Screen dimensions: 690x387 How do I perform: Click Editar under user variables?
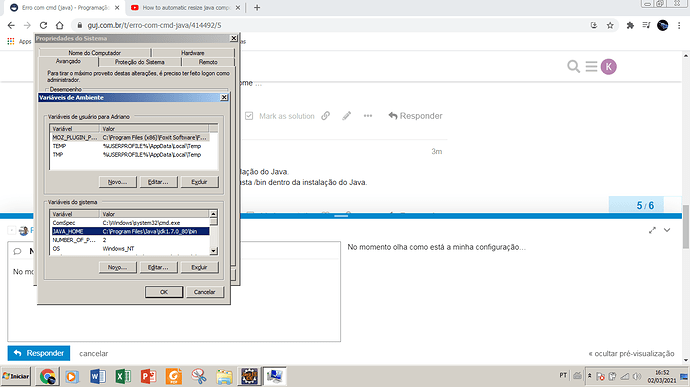point(158,182)
